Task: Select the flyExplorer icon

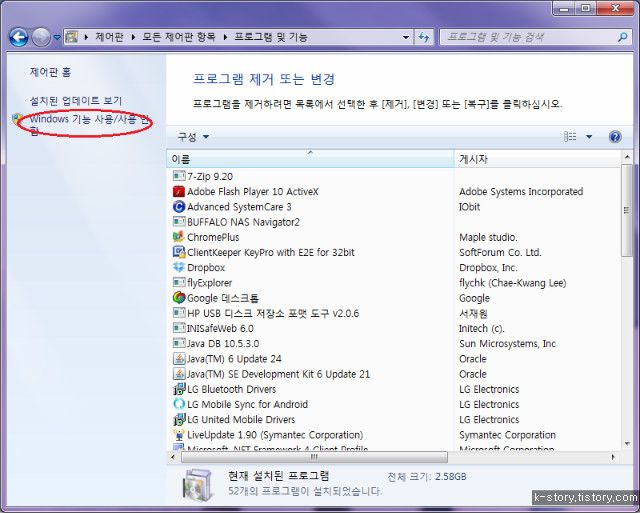Action: 179,282
